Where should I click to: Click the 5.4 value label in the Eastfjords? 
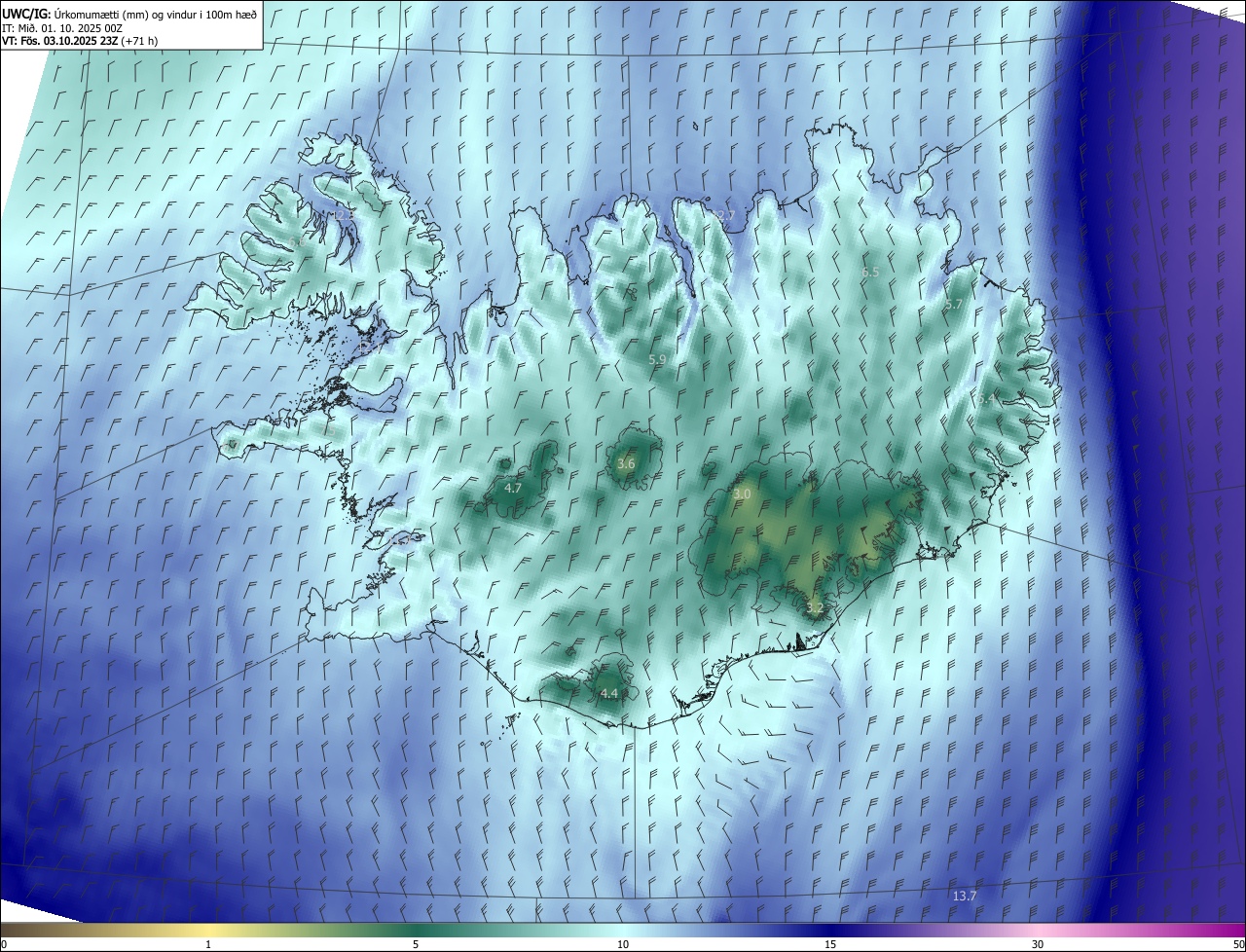pyautogui.click(x=987, y=399)
